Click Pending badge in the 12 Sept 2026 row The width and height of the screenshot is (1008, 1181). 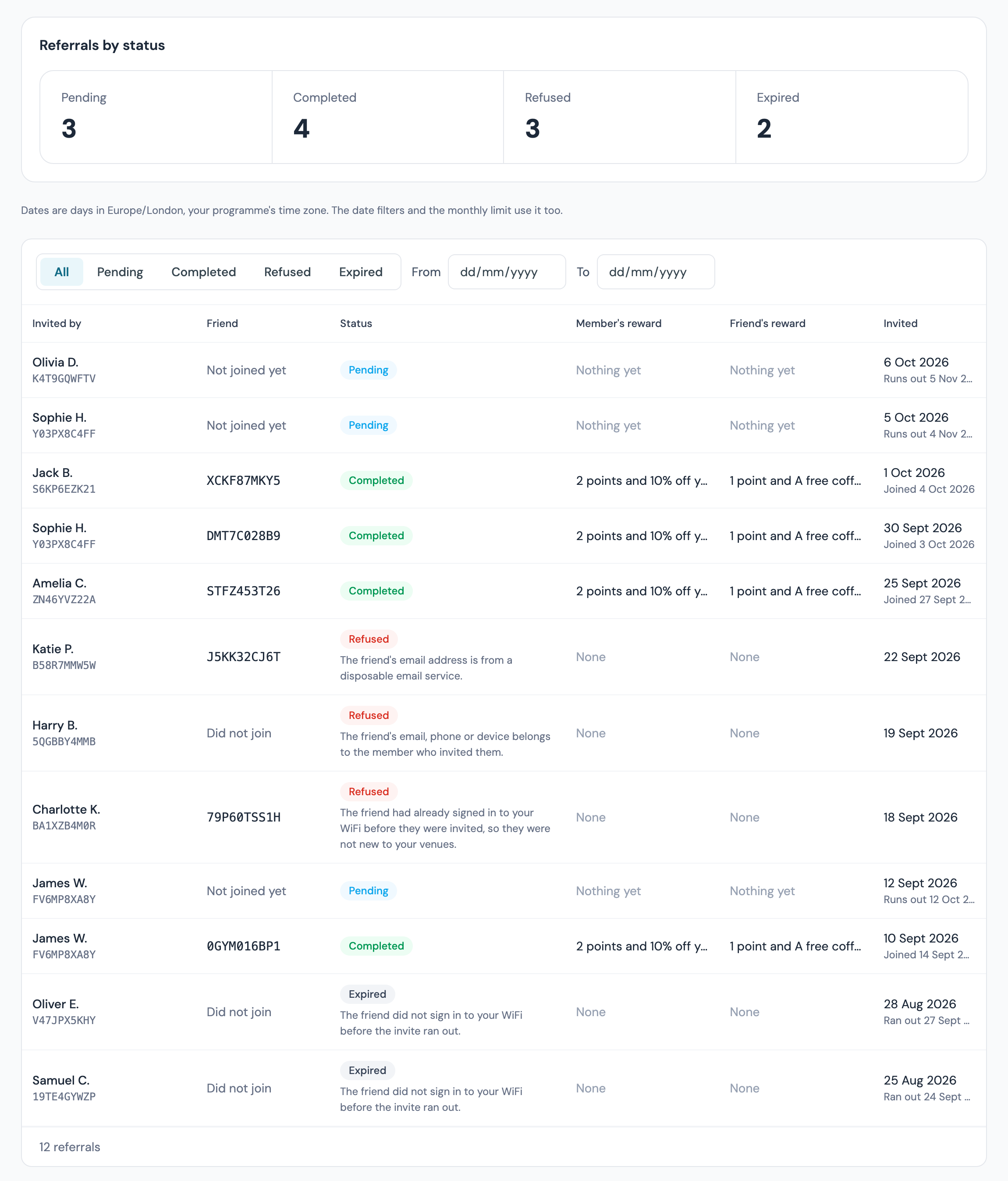click(368, 891)
